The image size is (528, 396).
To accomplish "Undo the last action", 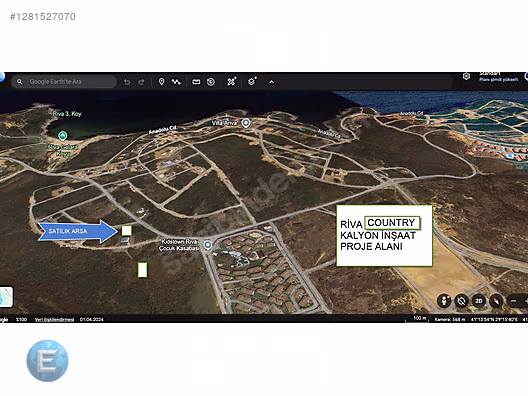I will click(x=127, y=82).
